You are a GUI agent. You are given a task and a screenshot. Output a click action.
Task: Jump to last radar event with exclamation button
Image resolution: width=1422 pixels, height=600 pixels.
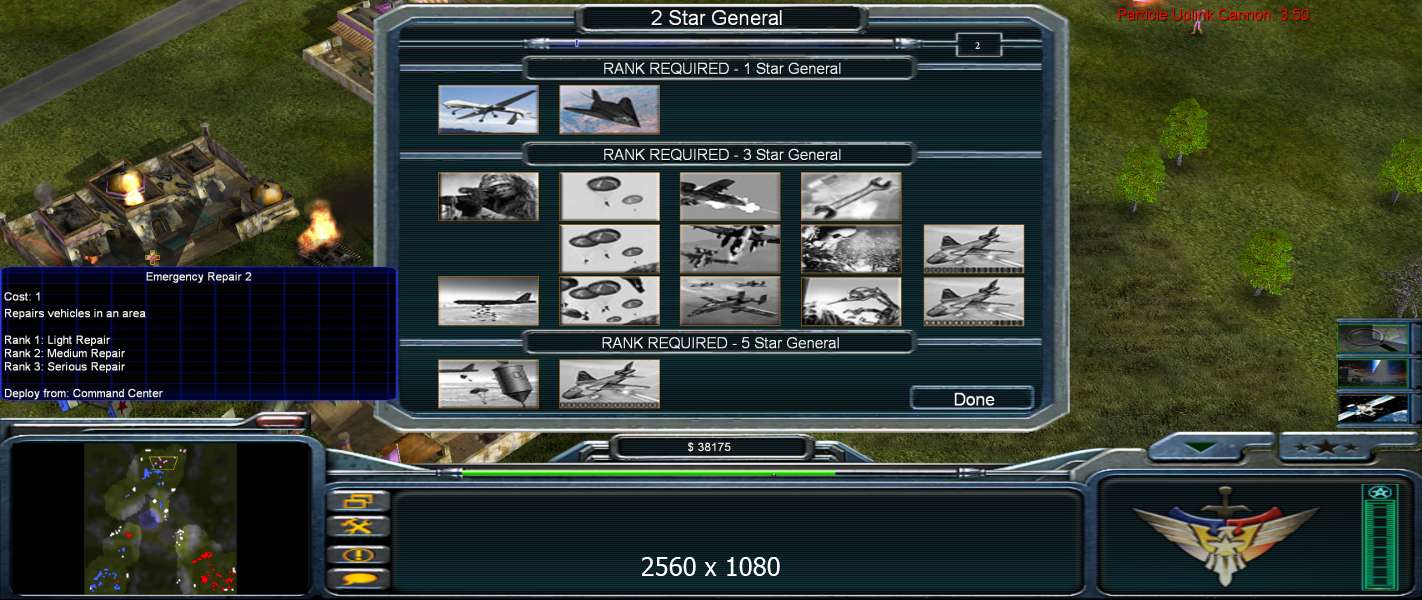pyautogui.click(x=360, y=554)
